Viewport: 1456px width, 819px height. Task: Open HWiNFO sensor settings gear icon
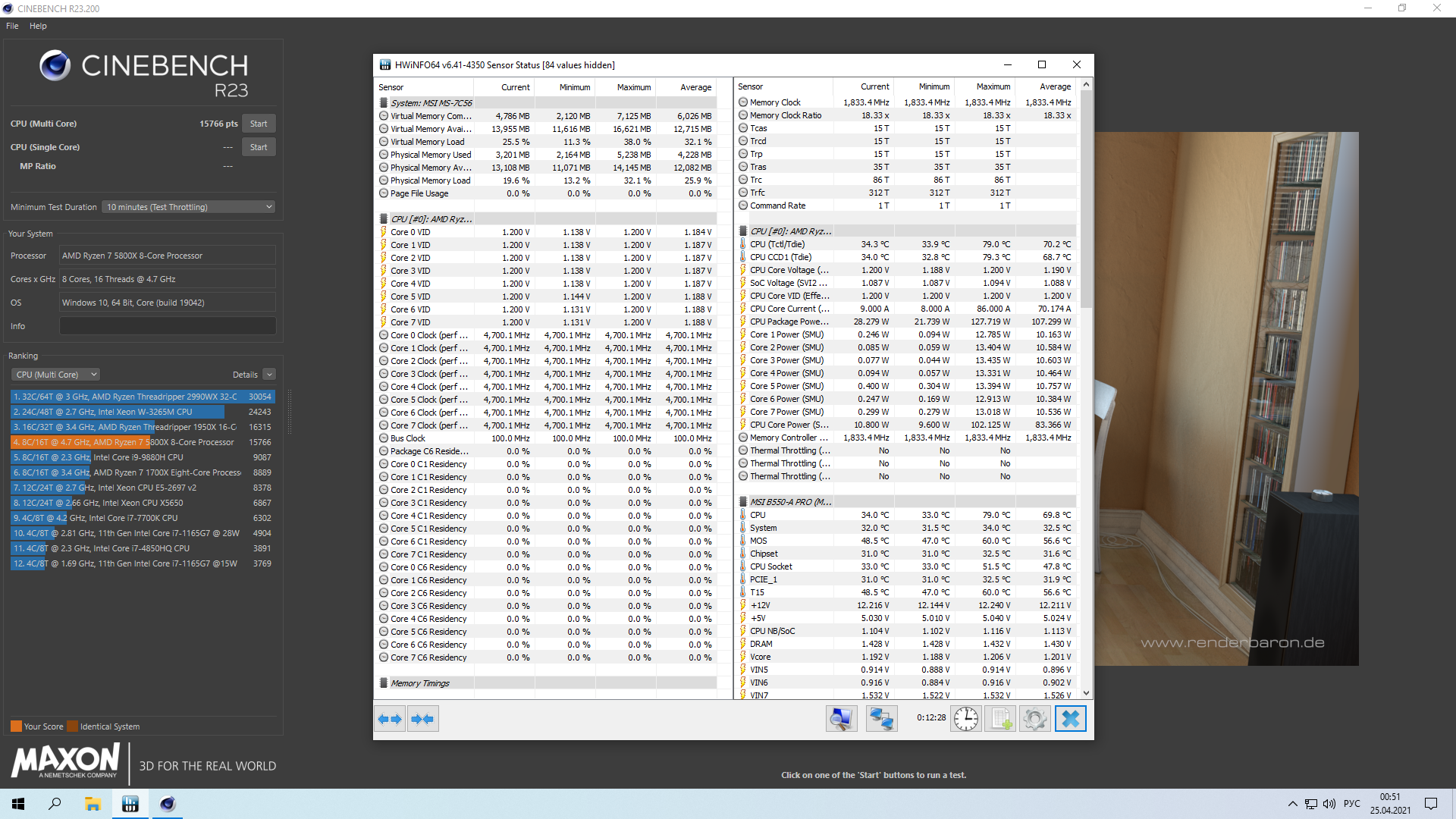pos(1035,719)
